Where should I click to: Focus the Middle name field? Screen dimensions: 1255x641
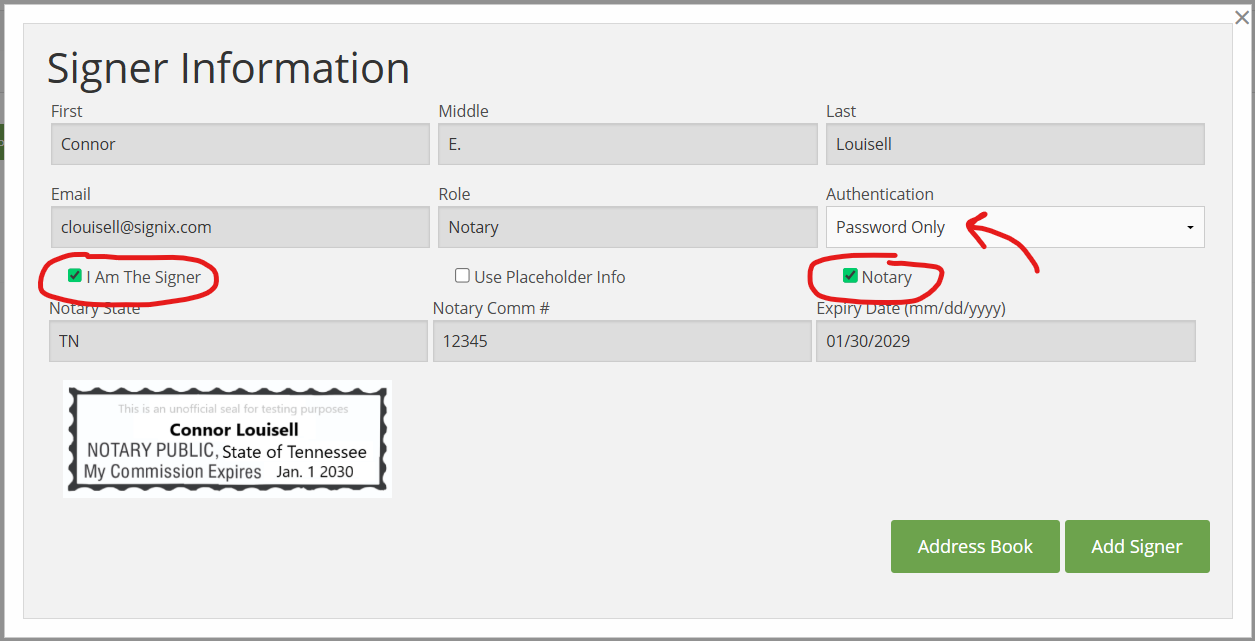pyautogui.click(x=627, y=144)
